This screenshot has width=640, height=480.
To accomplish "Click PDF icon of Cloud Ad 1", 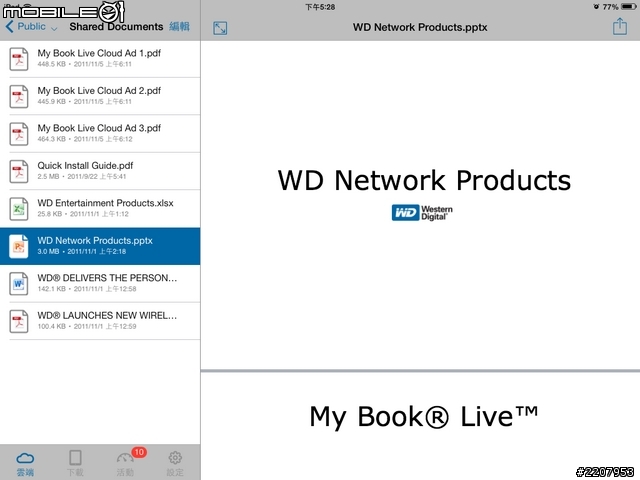I will pos(19,59).
